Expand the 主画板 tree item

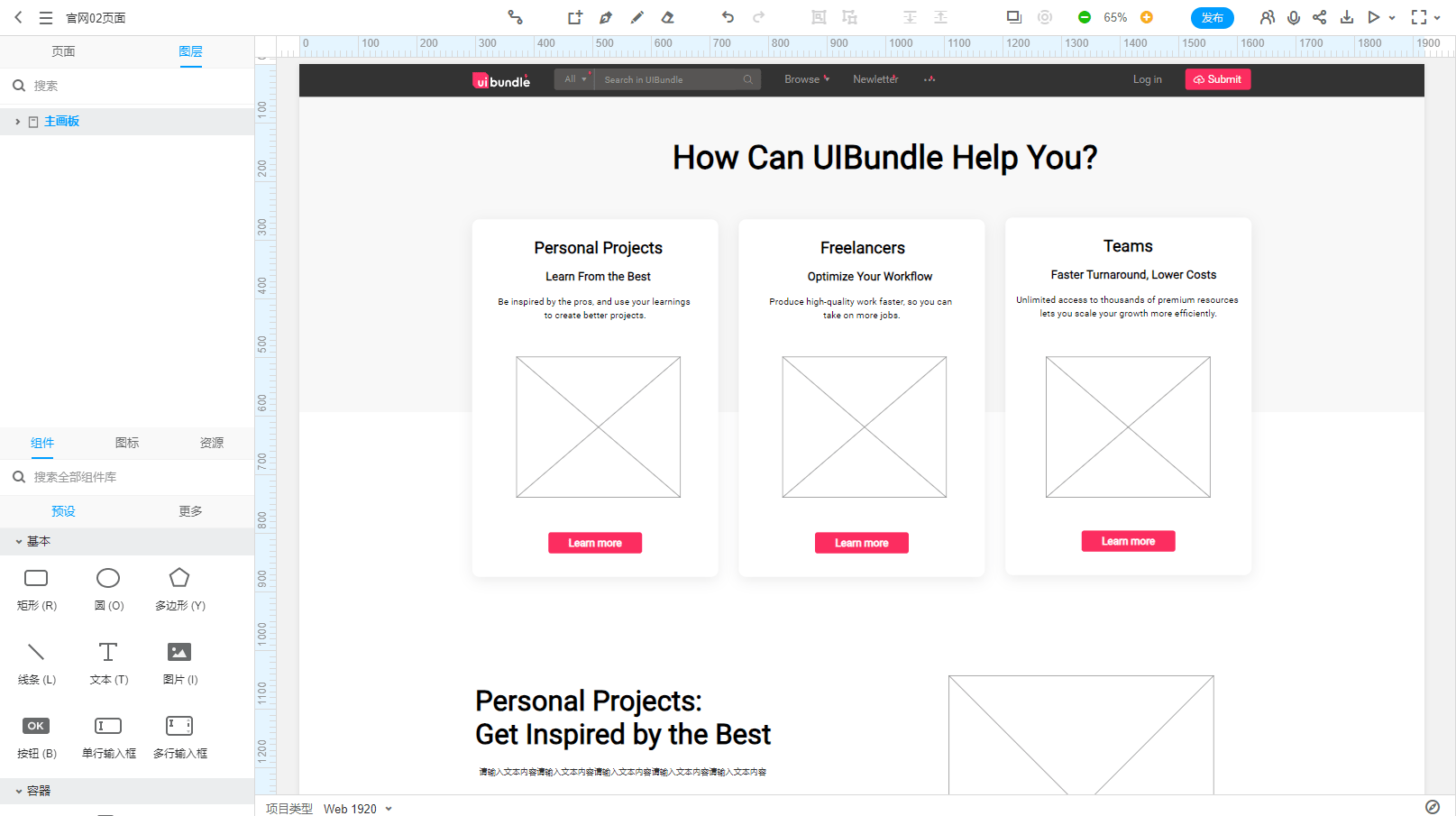(x=17, y=122)
